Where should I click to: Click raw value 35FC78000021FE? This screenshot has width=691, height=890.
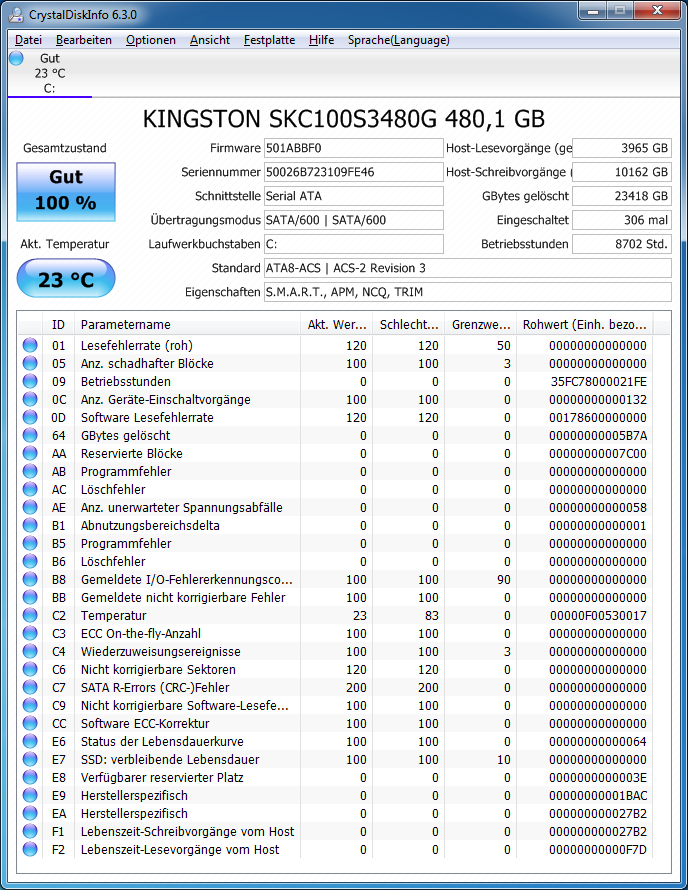pos(598,381)
